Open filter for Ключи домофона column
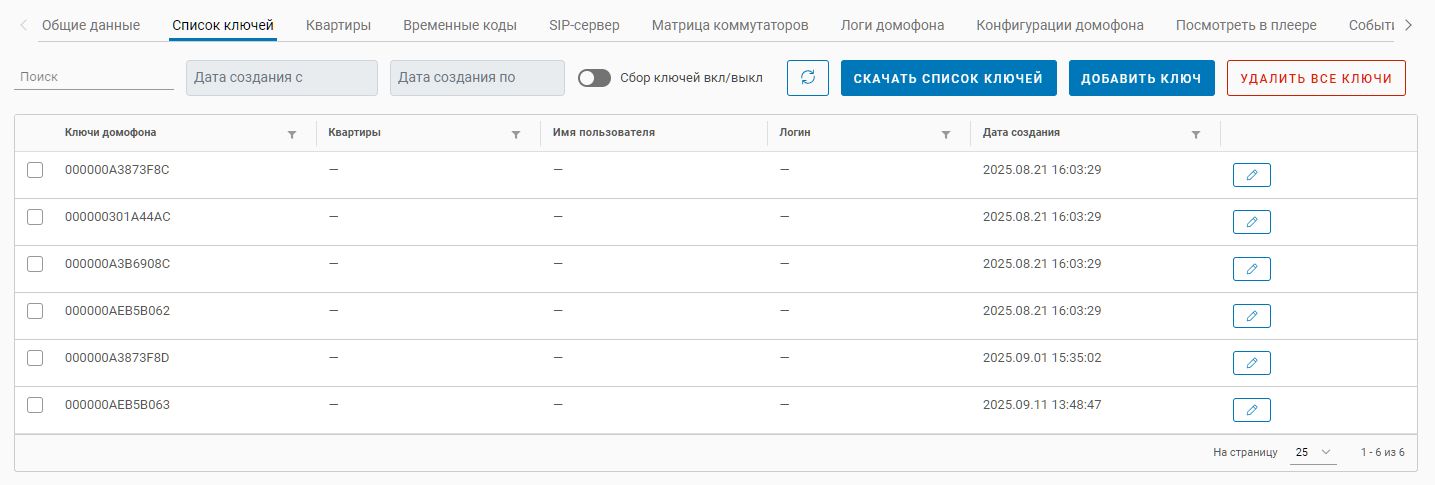 pyautogui.click(x=292, y=134)
